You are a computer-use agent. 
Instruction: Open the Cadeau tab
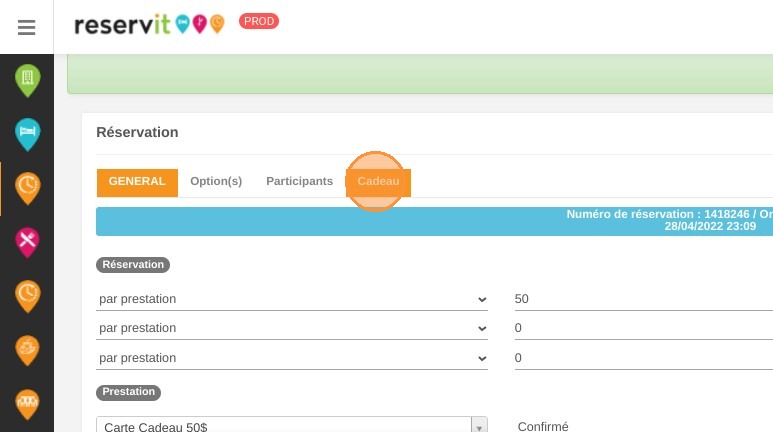378,181
